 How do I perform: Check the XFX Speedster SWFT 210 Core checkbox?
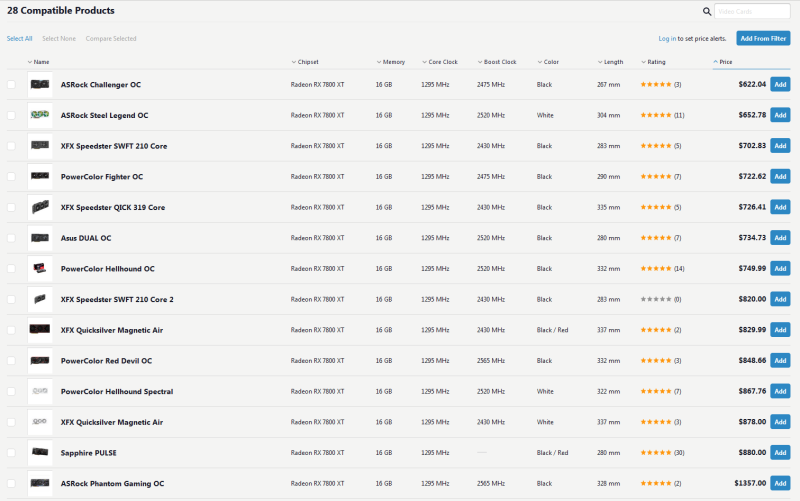11,146
